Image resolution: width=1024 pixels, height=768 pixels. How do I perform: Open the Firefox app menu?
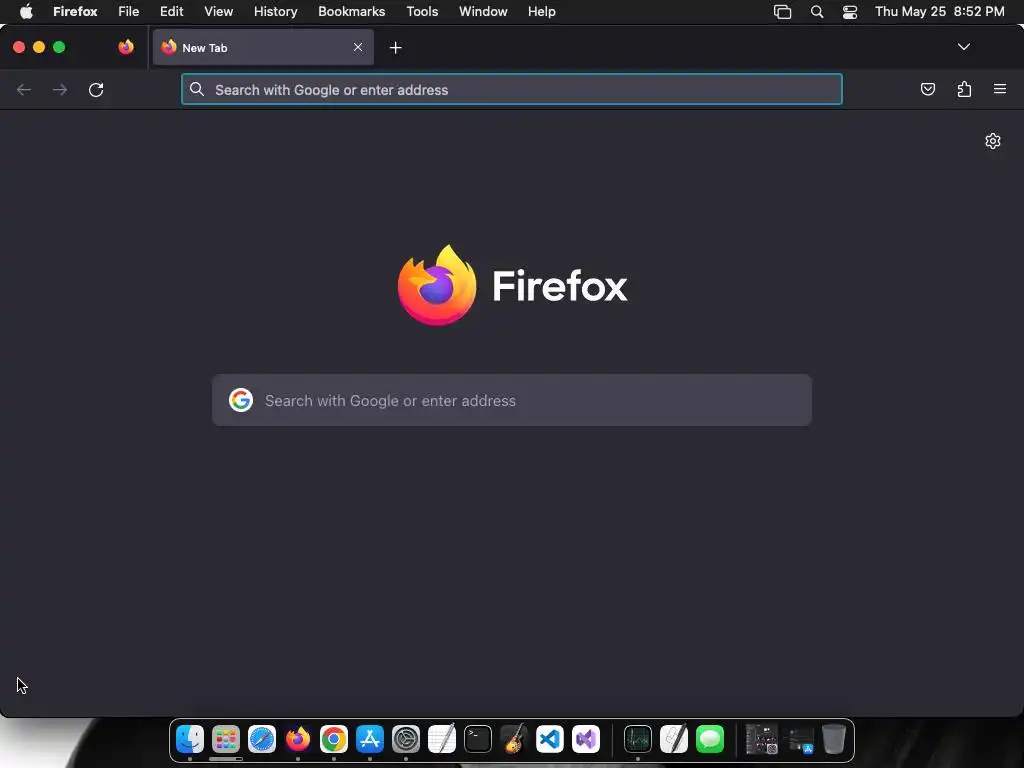click(75, 11)
